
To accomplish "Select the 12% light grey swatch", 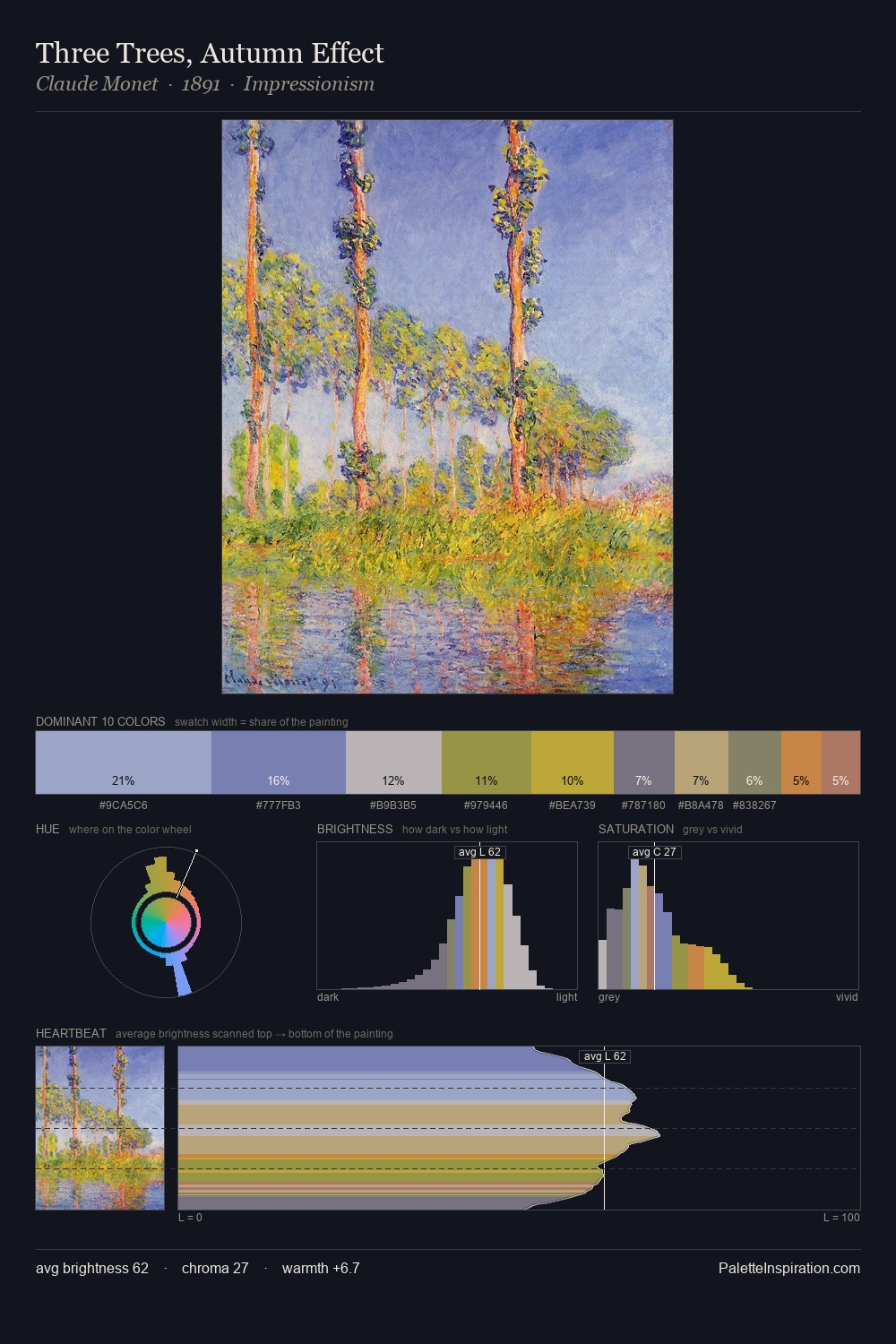I will pos(393,762).
